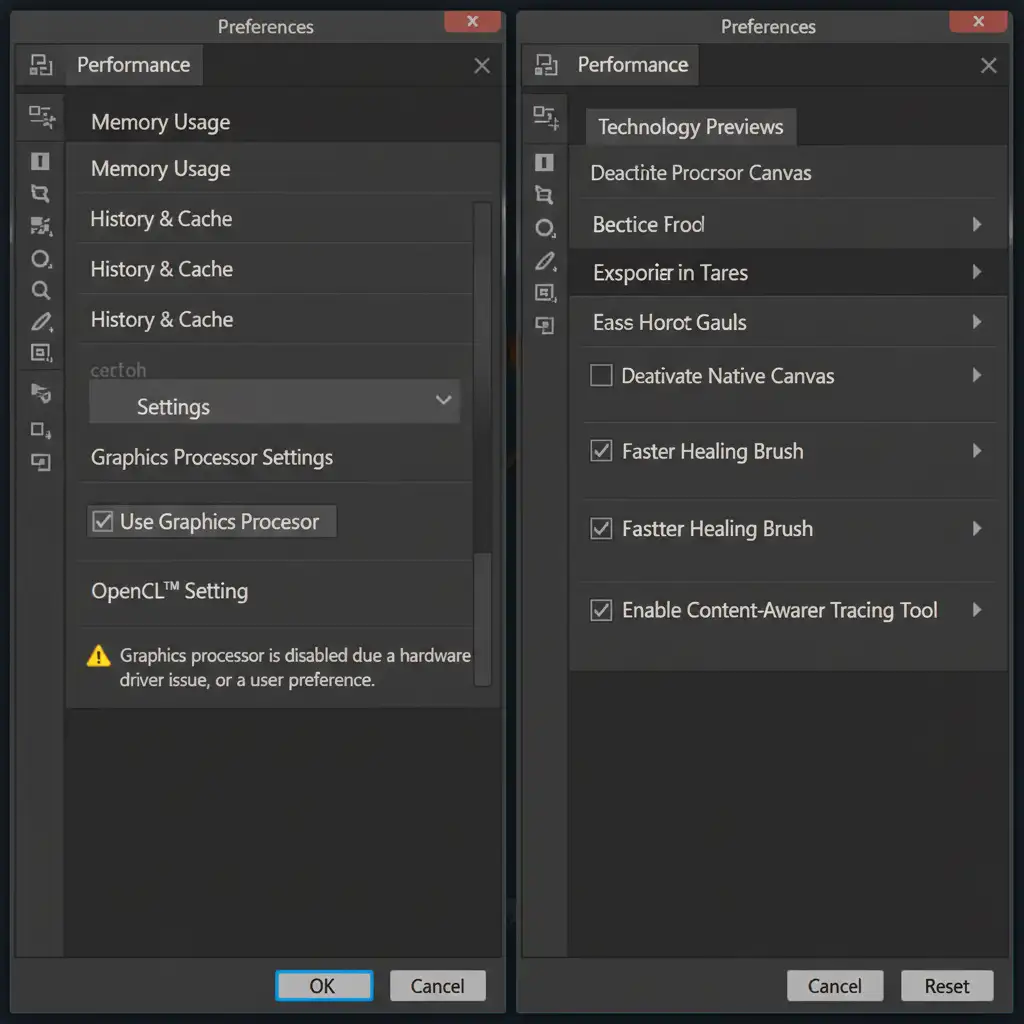Click the warning icon beside graphics processor message
The height and width of the screenshot is (1024, 1024).
point(98,656)
